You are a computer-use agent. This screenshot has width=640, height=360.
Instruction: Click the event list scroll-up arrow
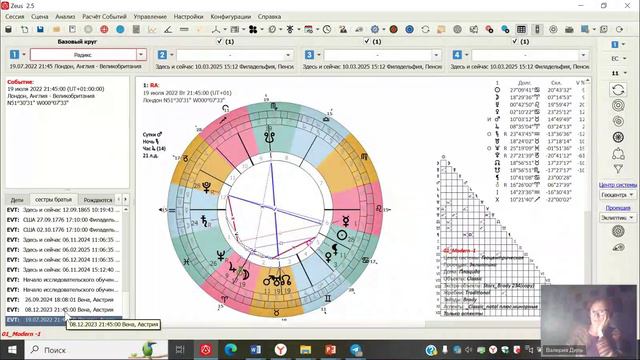point(125,209)
